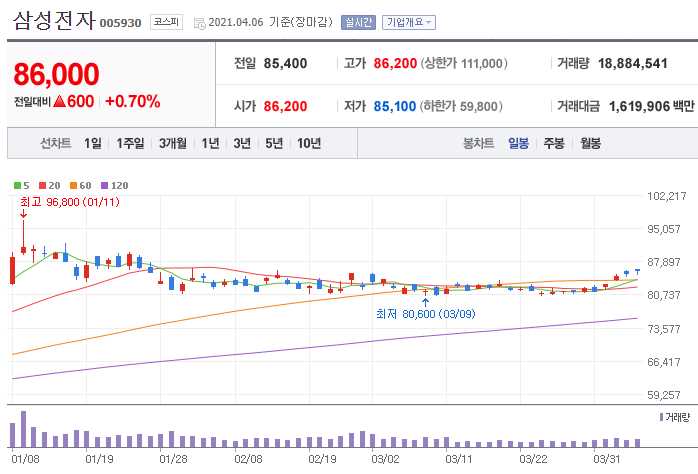Click the 시가 value 86,200
The image size is (698, 474).
(285, 106)
